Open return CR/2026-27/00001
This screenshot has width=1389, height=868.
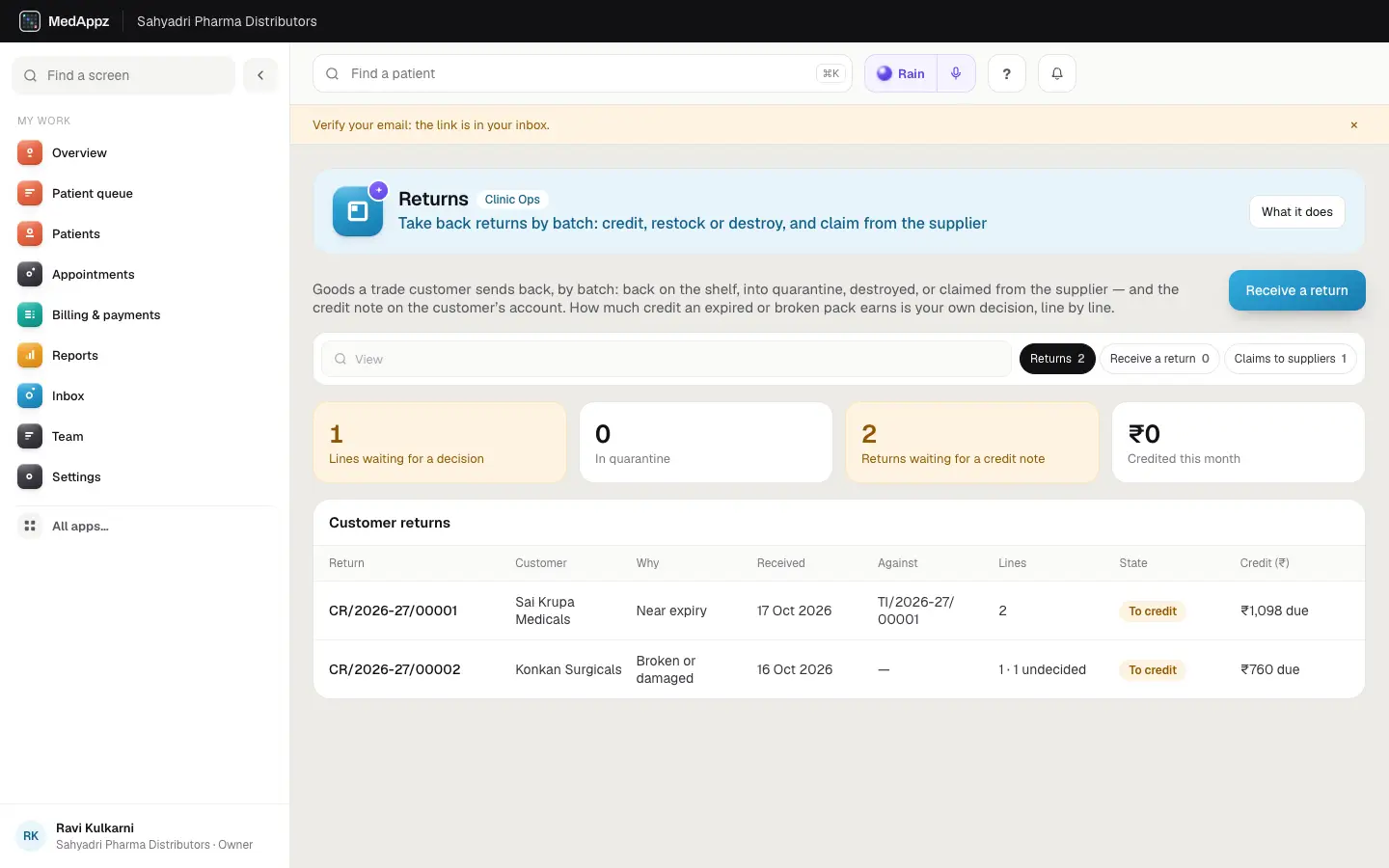394,610
